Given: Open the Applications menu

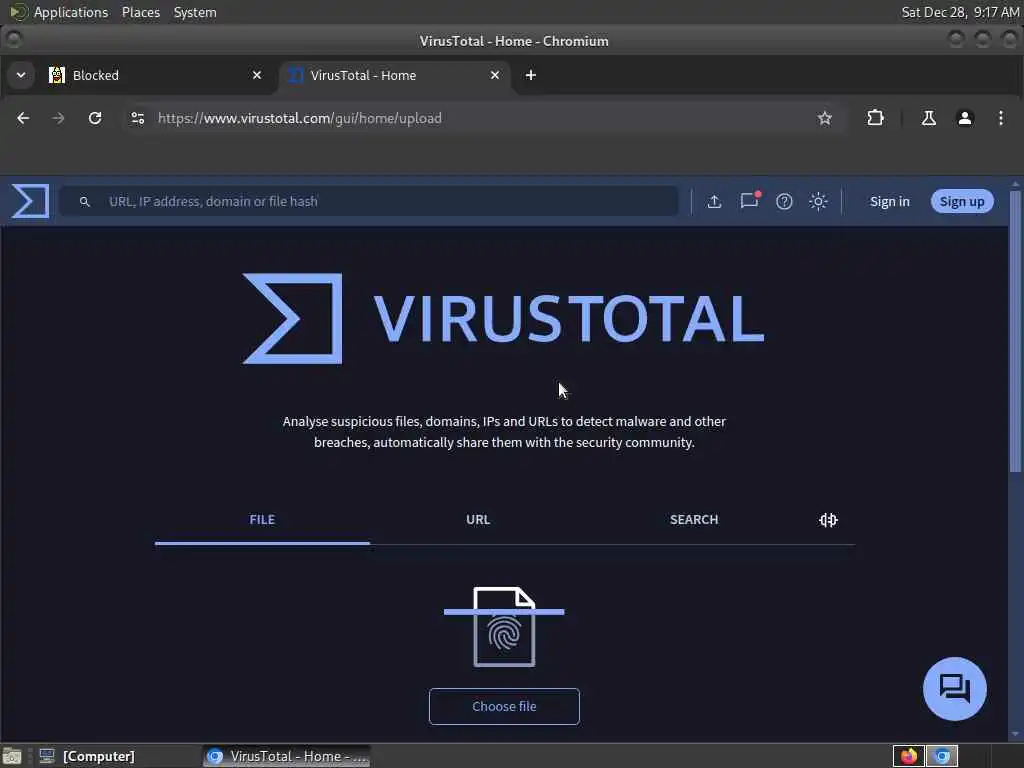Looking at the screenshot, I should [71, 12].
